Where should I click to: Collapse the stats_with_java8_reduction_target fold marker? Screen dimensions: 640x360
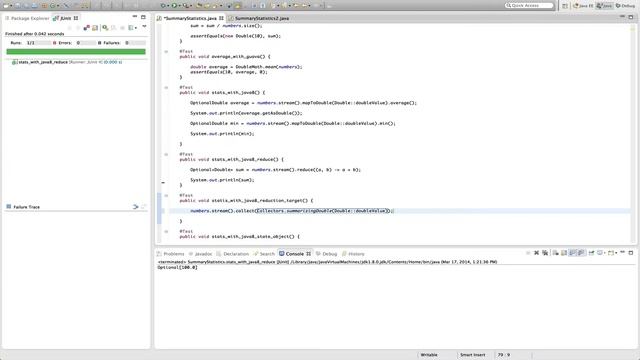pos(166,196)
